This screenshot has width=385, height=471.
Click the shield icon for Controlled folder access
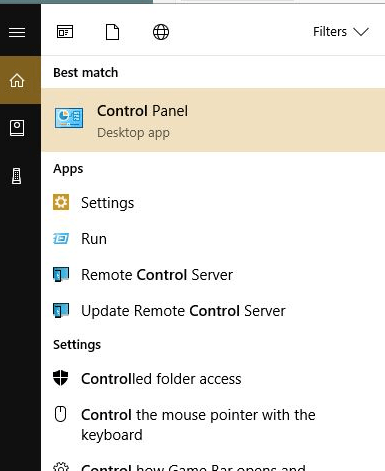point(61,378)
